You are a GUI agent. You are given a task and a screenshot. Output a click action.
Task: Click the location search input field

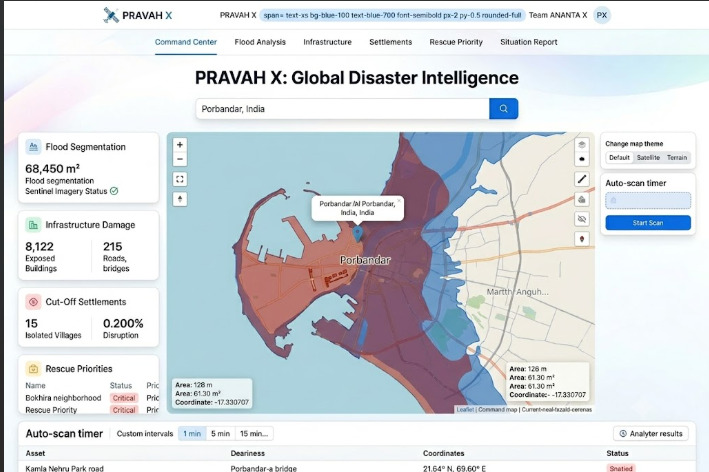click(x=342, y=109)
